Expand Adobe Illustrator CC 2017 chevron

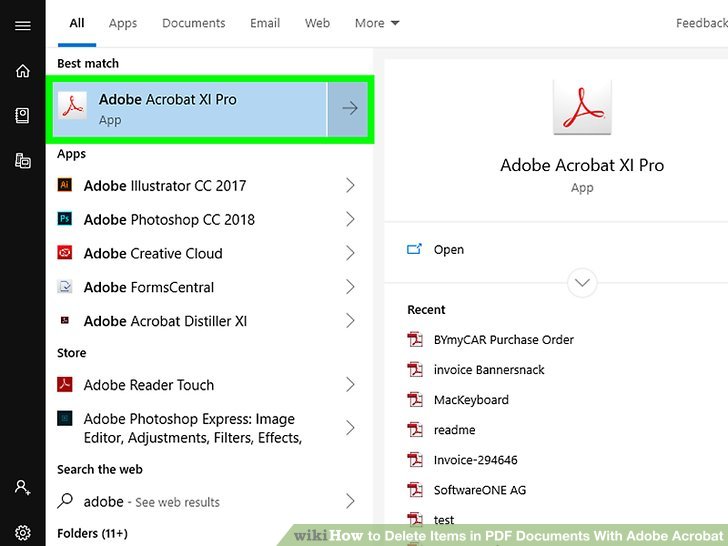(351, 185)
